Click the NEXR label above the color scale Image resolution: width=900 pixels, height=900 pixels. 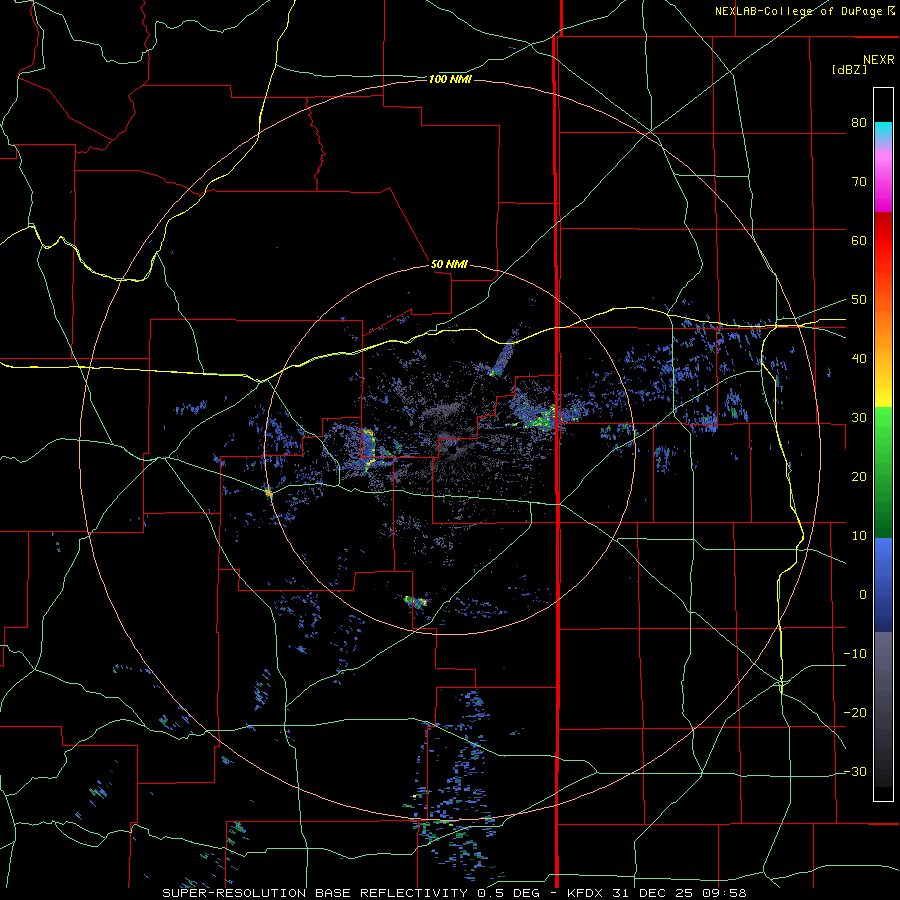point(879,60)
